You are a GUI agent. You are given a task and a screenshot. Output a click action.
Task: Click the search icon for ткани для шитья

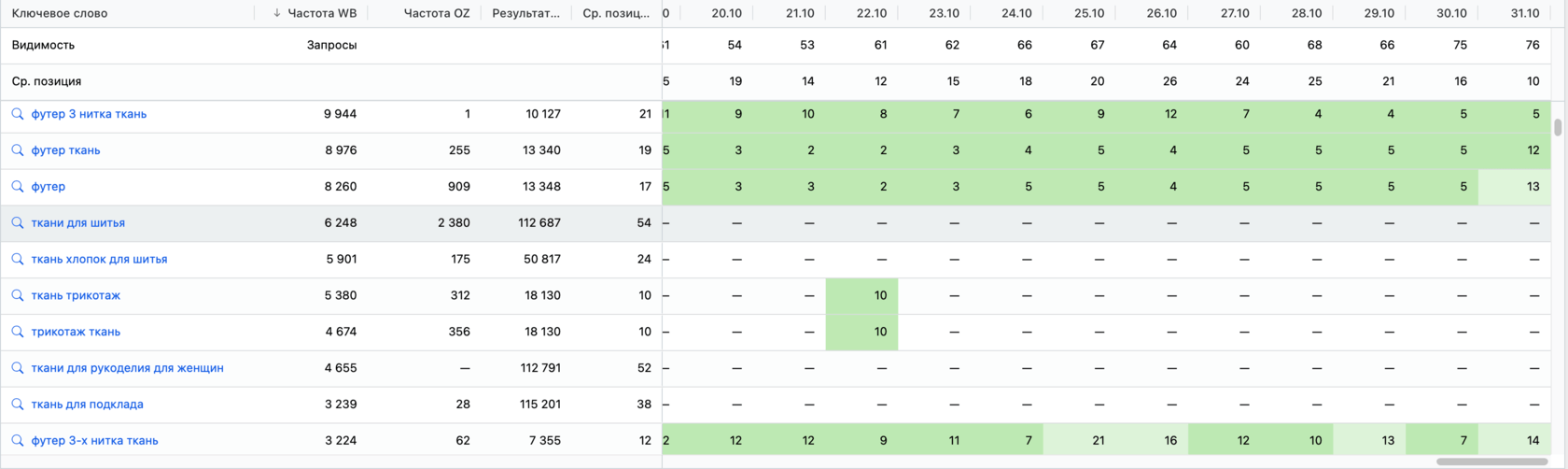pyautogui.click(x=18, y=223)
